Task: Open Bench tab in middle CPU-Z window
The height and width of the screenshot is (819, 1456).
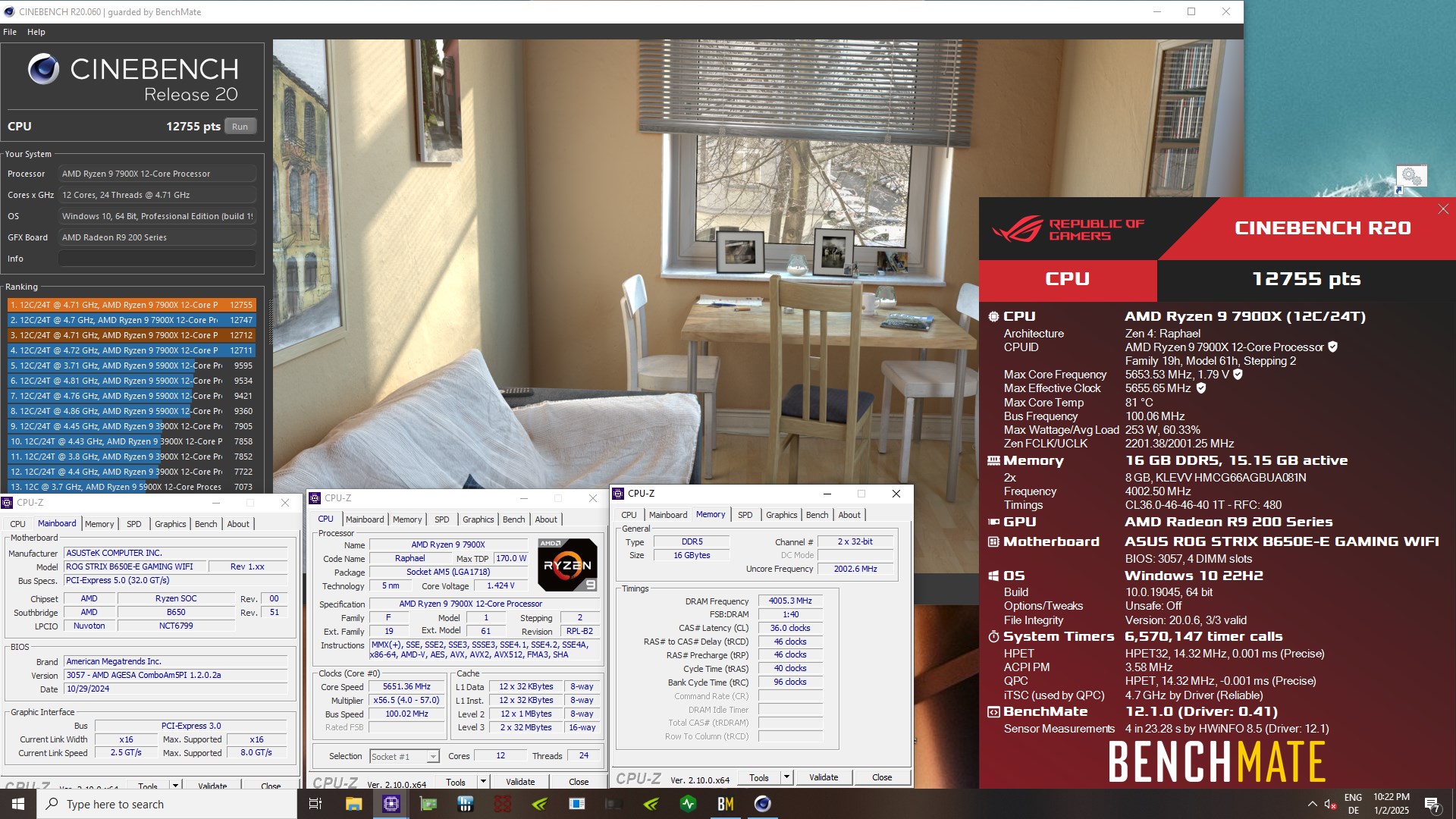Action: point(513,519)
